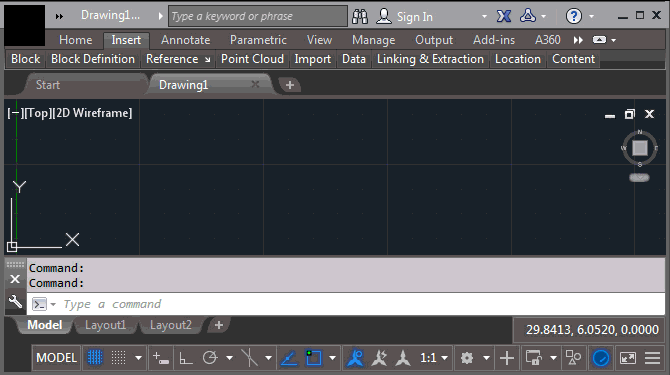Viewport: 670px width, 375px height.
Task: Toggle show annotation objects icon
Action: point(355,357)
